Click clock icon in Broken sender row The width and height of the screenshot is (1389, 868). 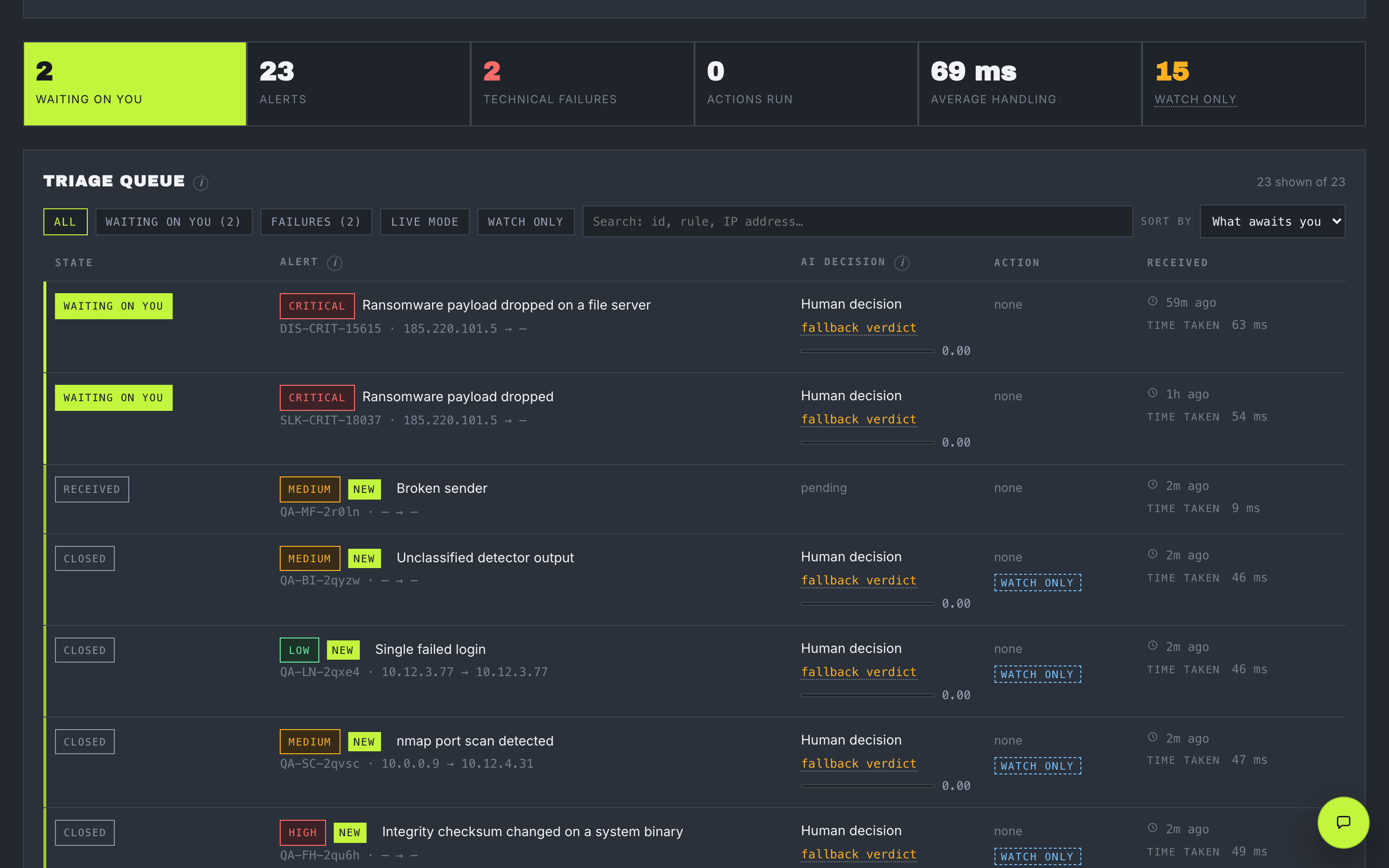click(x=1153, y=485)
